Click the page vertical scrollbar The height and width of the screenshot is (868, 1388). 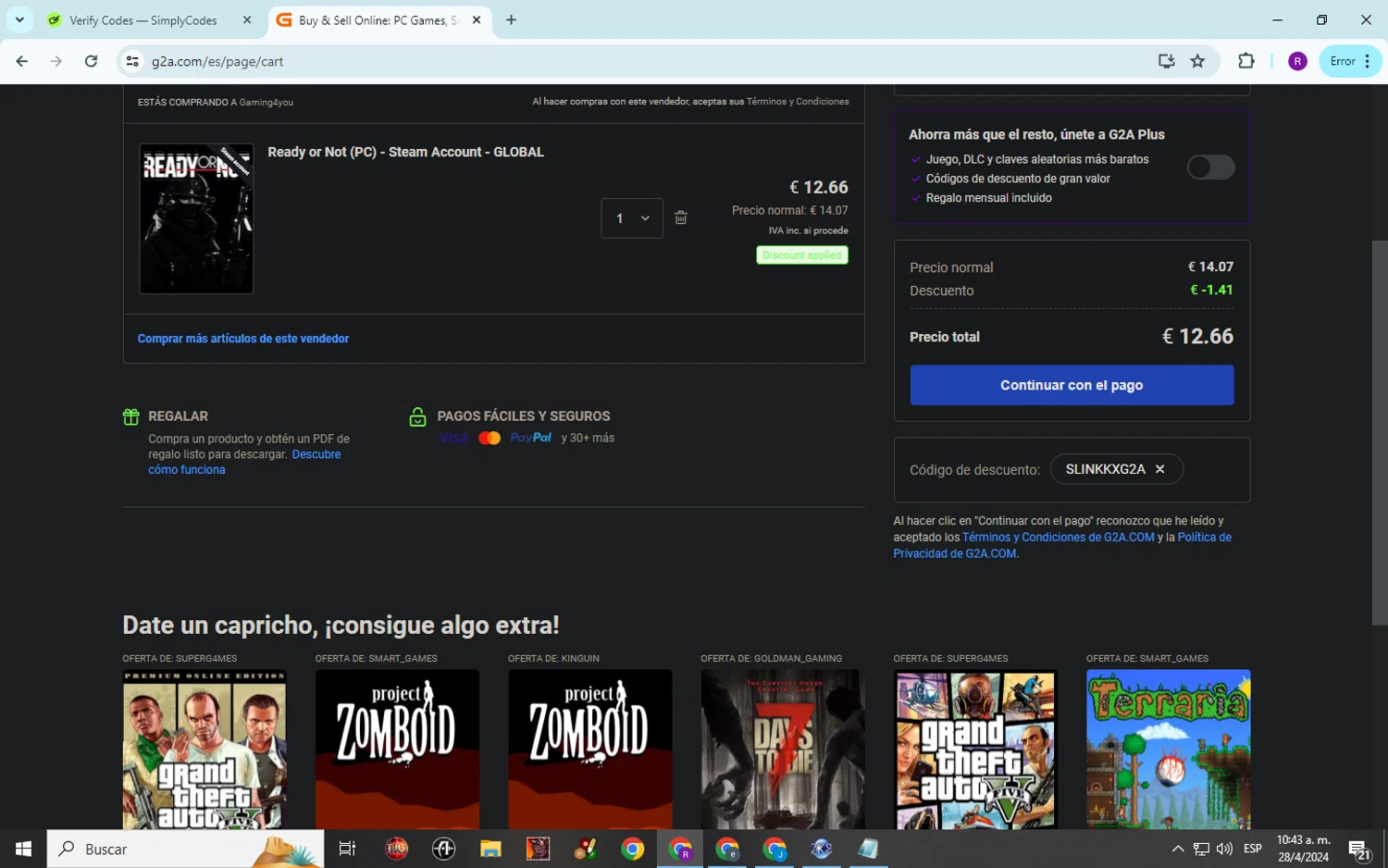point(1380,432)
